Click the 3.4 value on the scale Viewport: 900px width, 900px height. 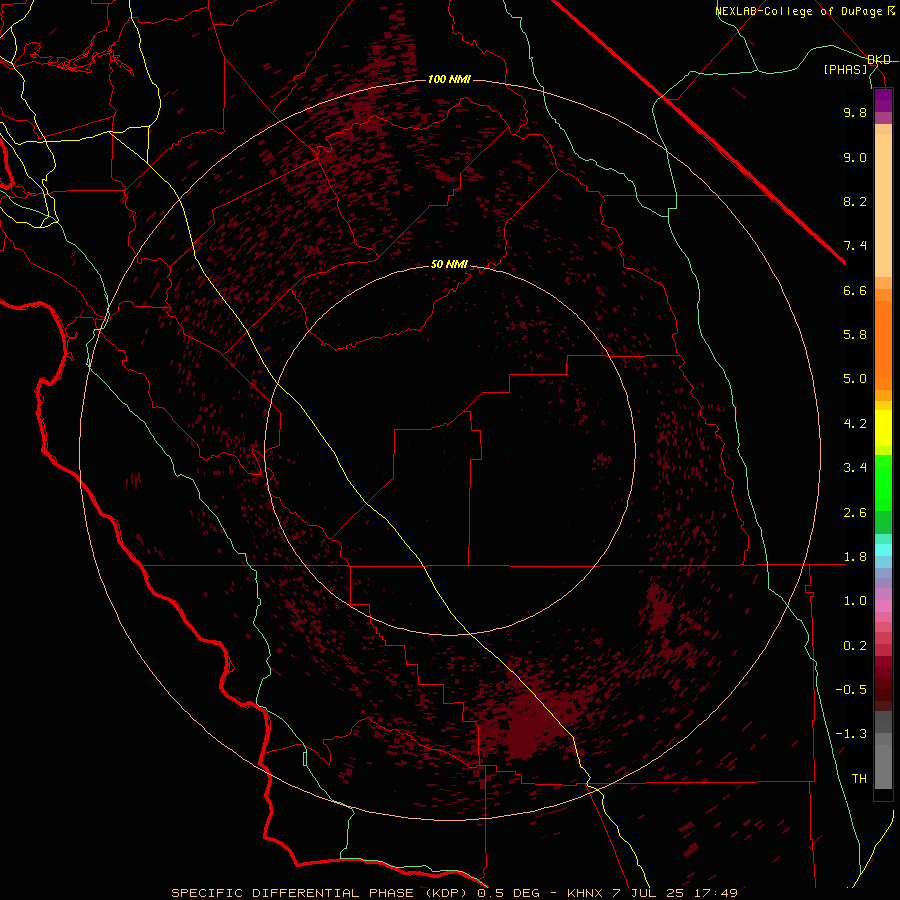855,468
